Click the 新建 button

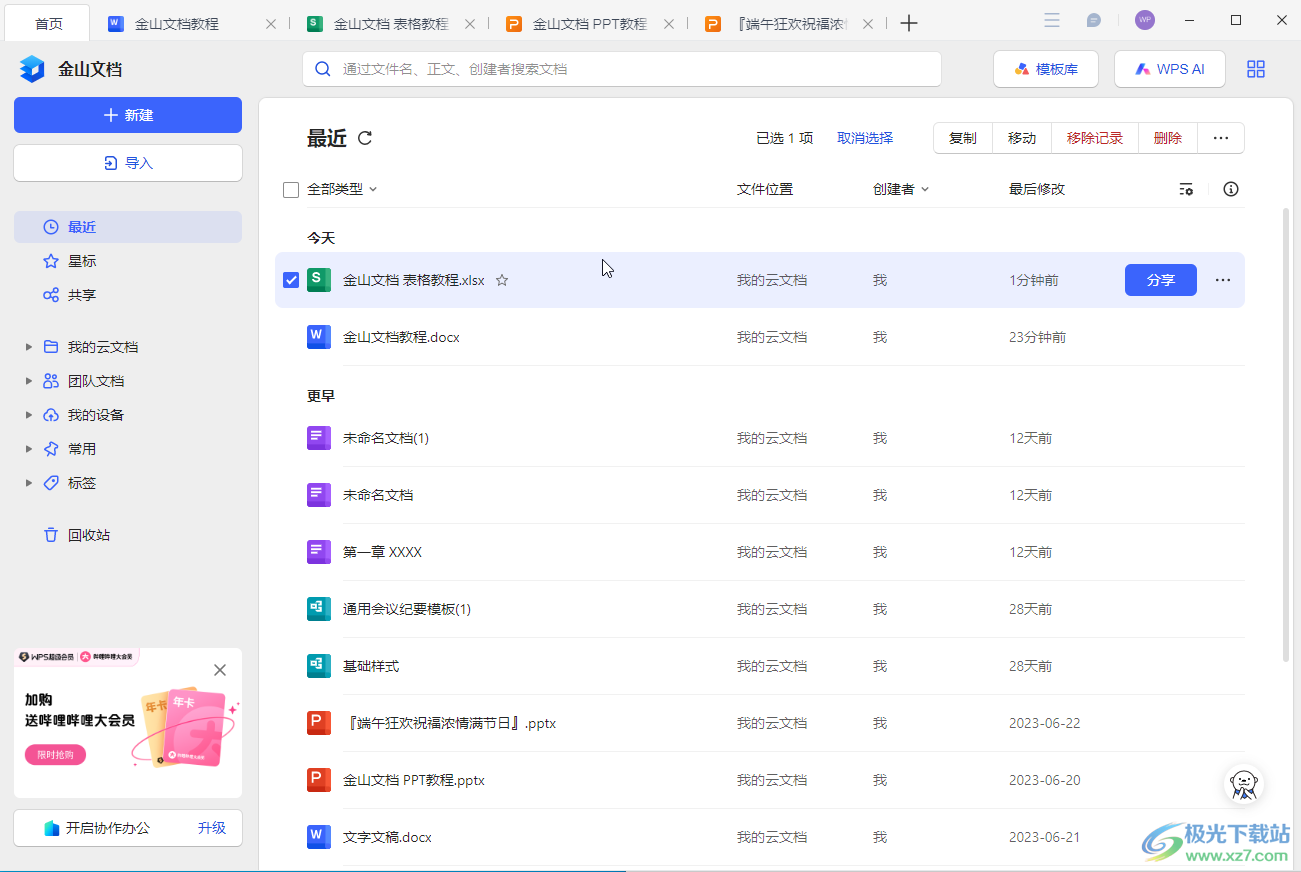tap(128, 115)
